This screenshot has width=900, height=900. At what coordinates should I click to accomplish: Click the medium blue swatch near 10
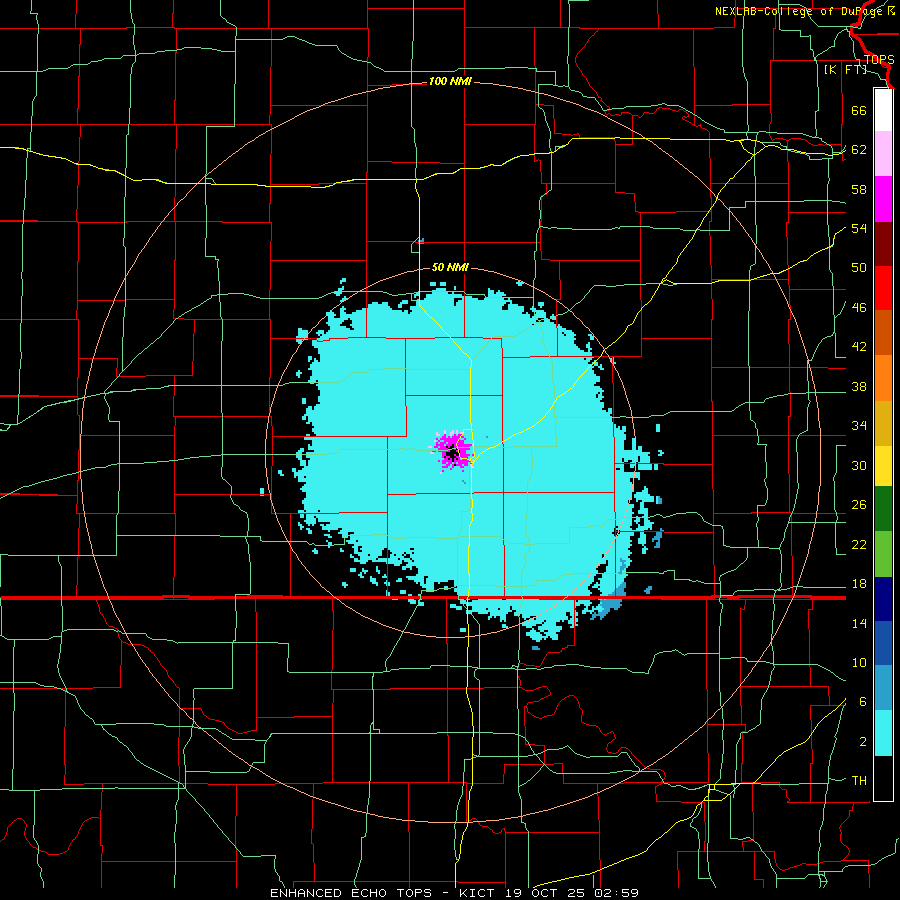coord(883,644)
